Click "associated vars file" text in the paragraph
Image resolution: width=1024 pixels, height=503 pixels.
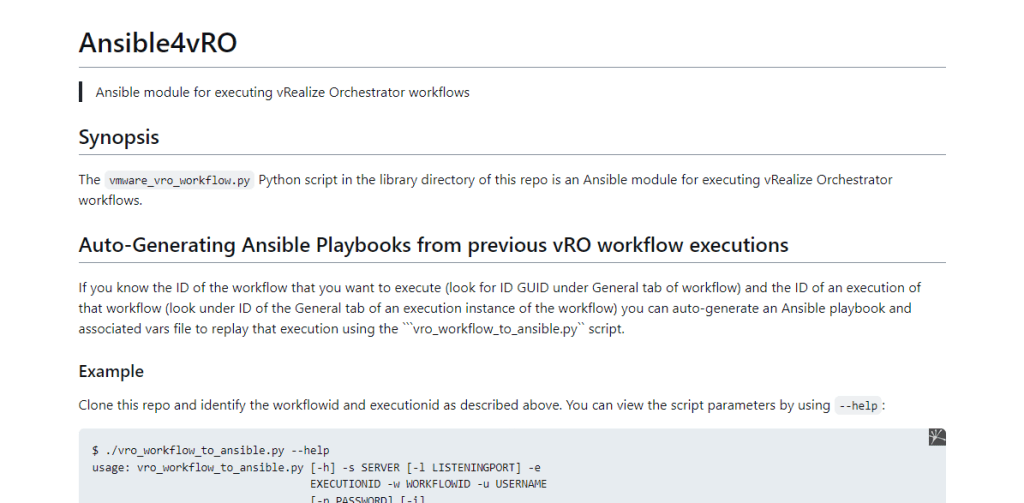tap(141, 329)
